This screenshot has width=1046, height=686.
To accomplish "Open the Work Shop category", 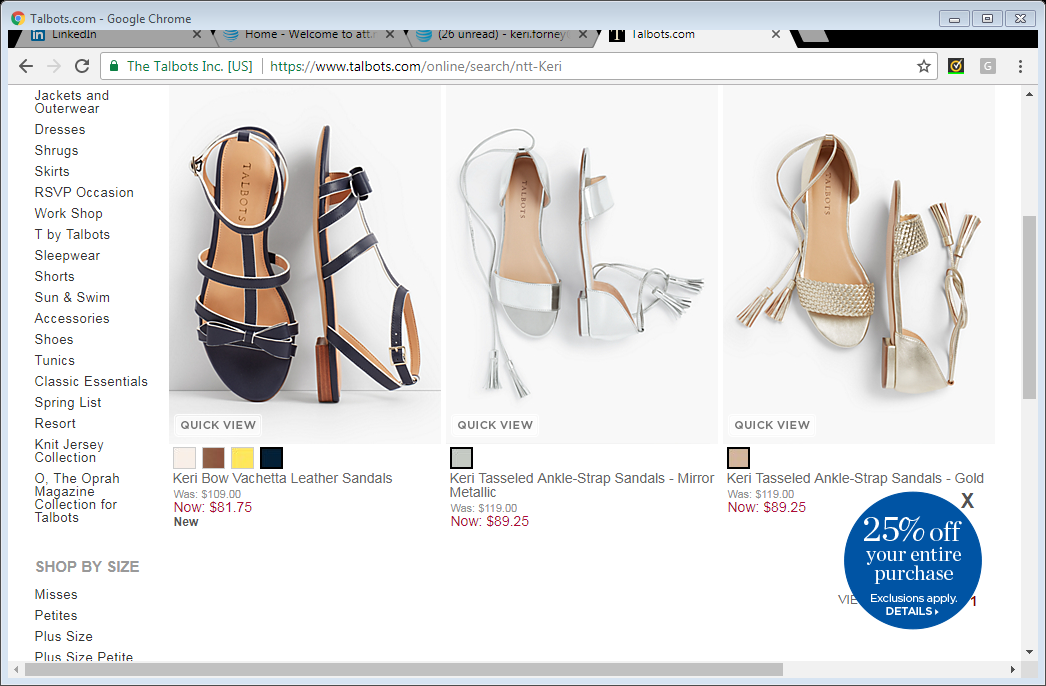I will (x=69, y=214).
